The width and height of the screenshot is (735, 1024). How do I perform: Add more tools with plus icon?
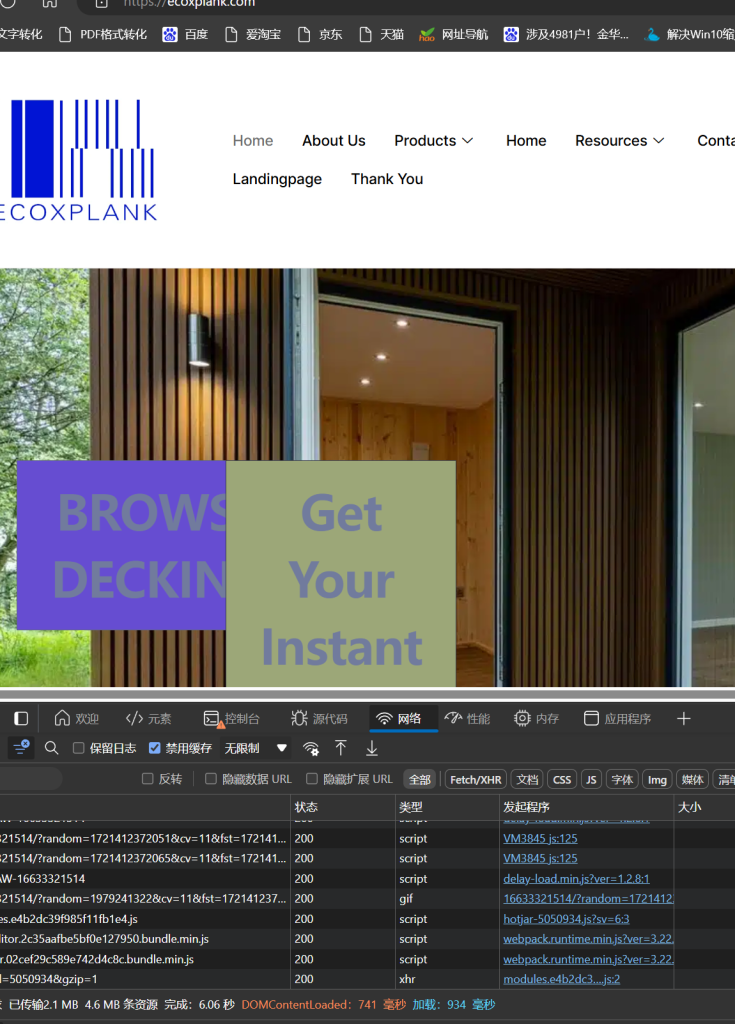pos(684,718)
